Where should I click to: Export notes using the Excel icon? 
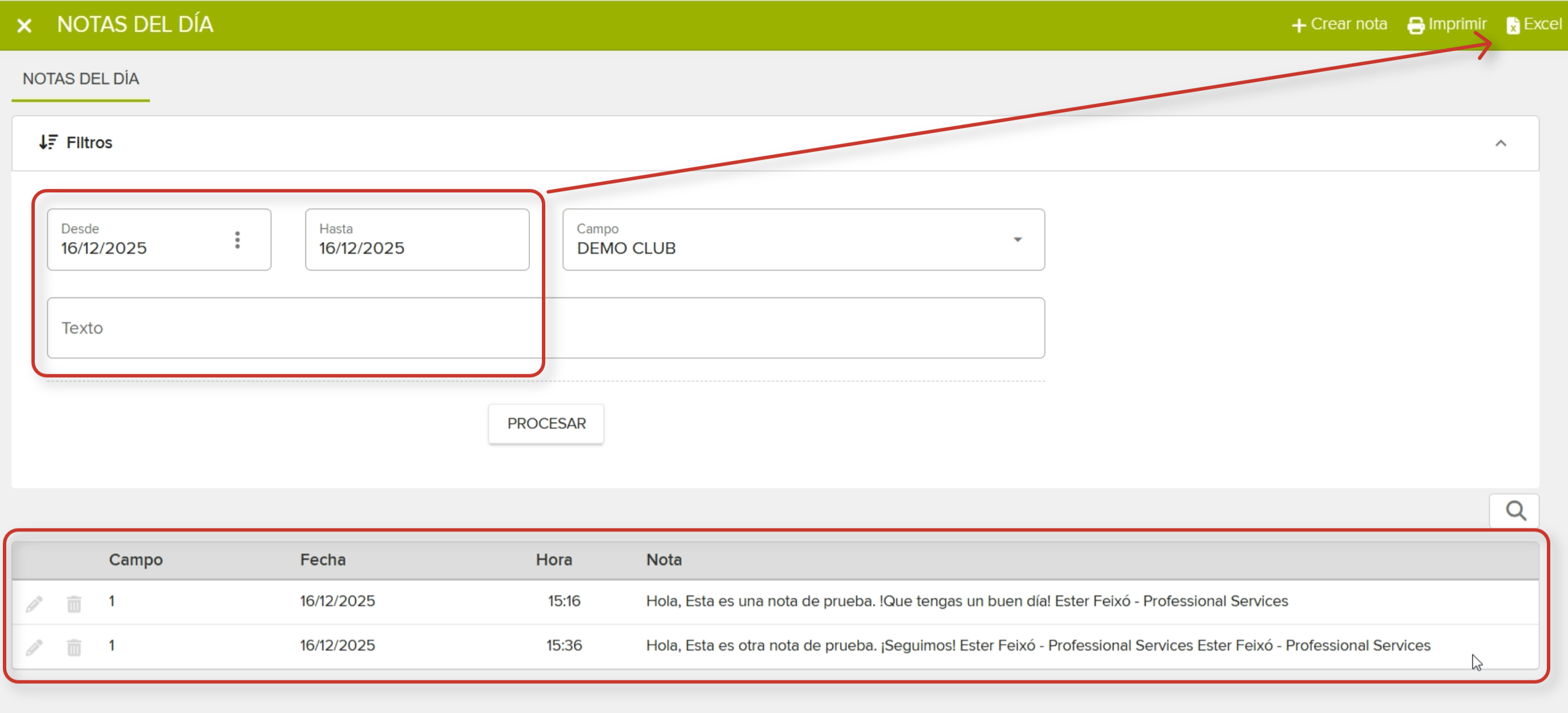point(1513,25)
